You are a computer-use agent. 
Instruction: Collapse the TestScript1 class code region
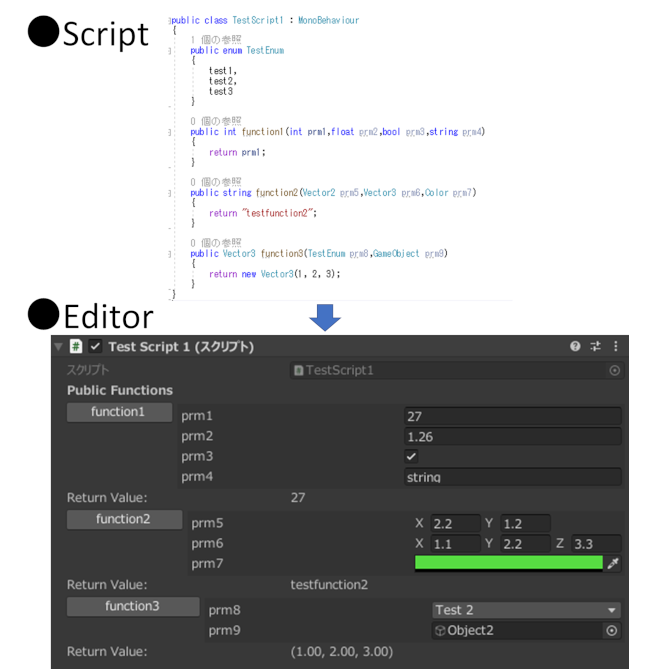tap(170, 20)
